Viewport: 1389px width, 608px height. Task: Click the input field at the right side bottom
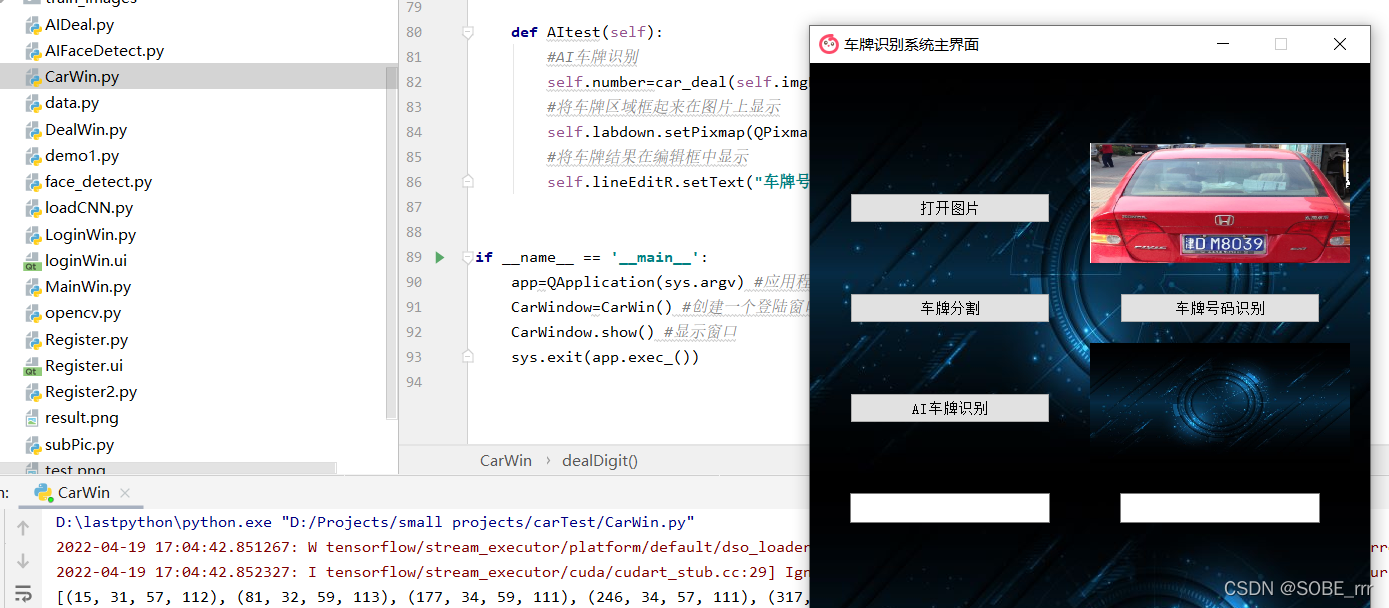pos(1219,508)
